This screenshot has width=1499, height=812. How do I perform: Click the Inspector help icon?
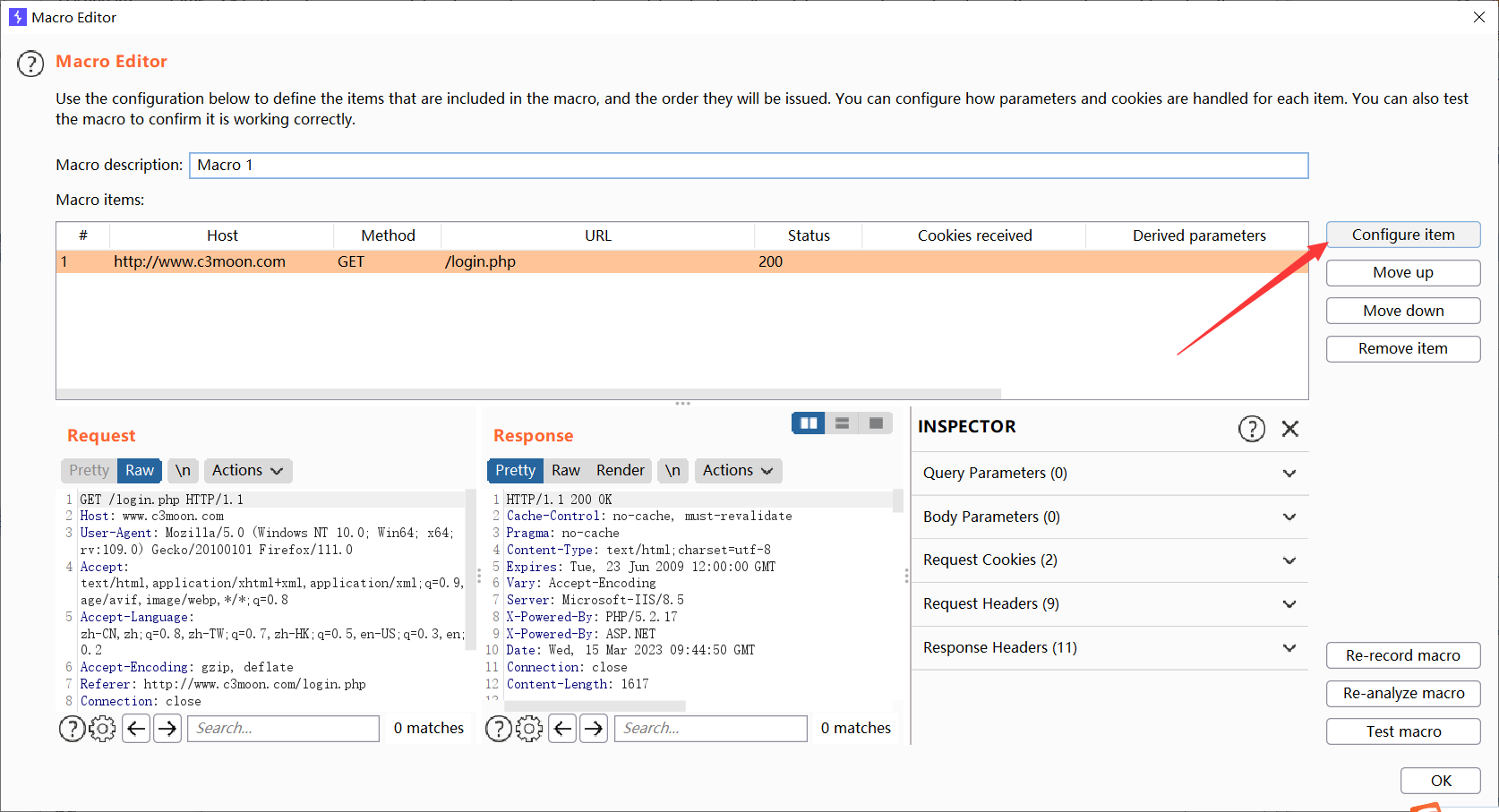click(x=1251, y=429)
